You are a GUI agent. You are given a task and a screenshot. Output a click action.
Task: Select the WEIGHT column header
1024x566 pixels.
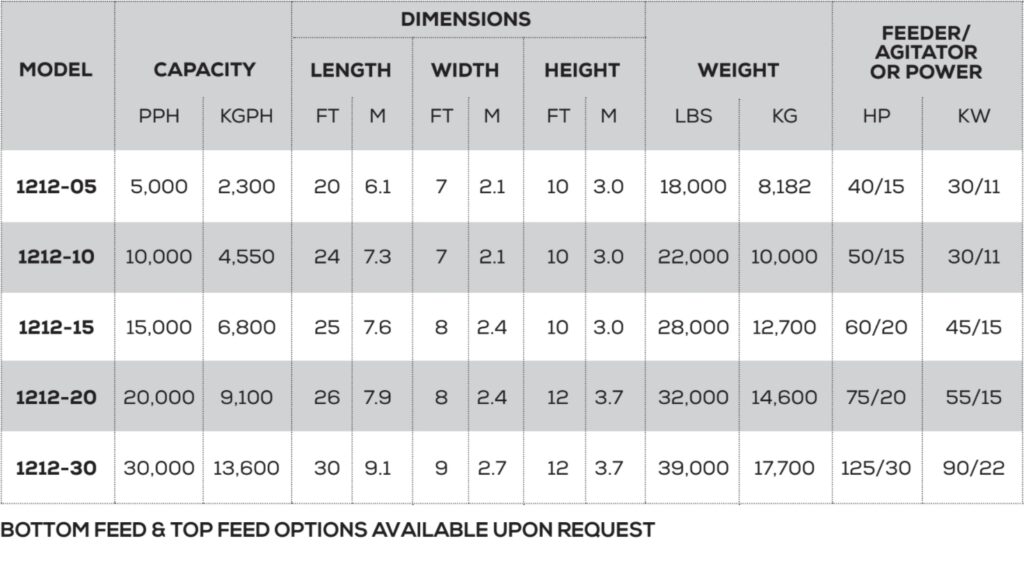click(738, 70)
